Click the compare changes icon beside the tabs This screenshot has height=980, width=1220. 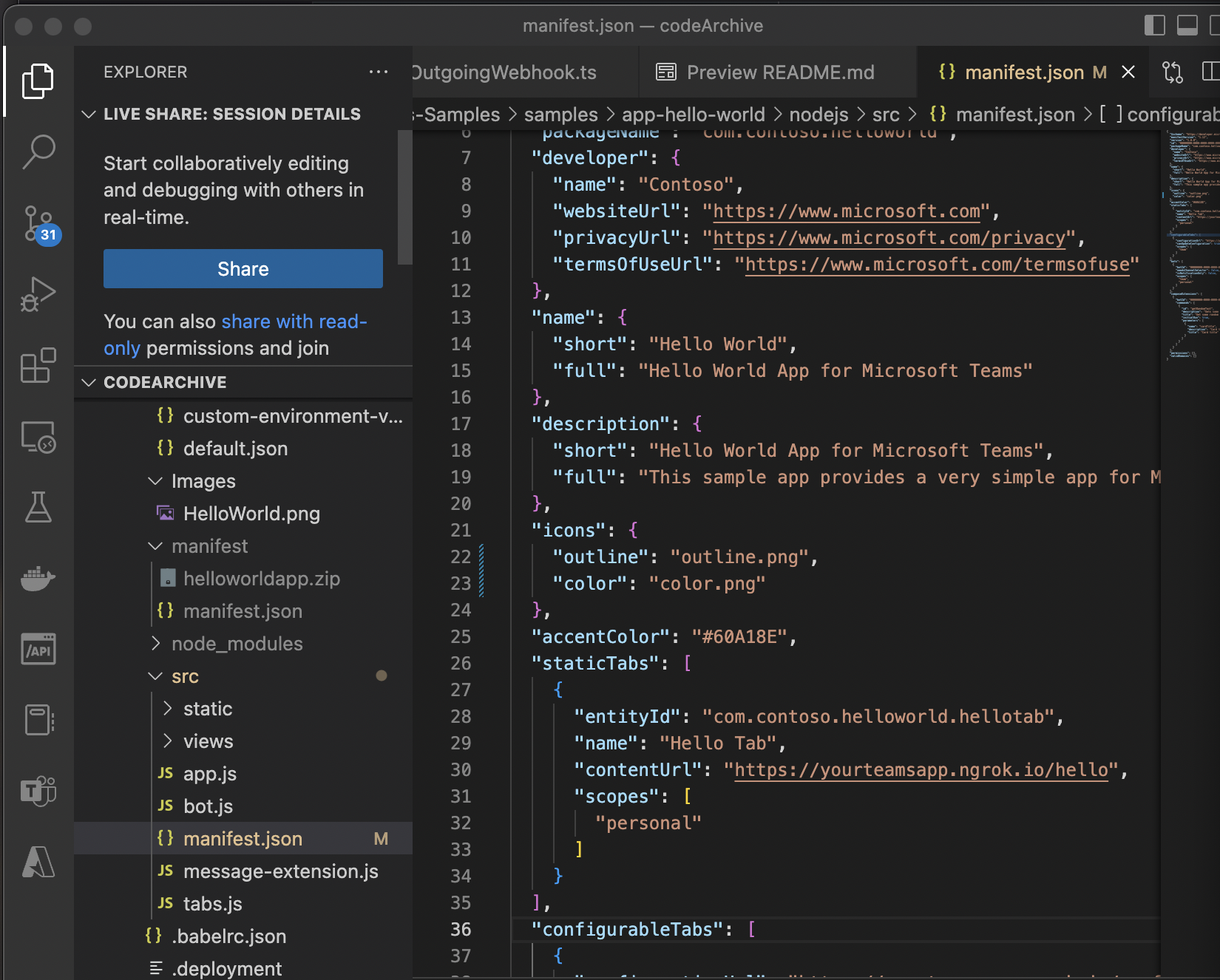[1172, 72]
